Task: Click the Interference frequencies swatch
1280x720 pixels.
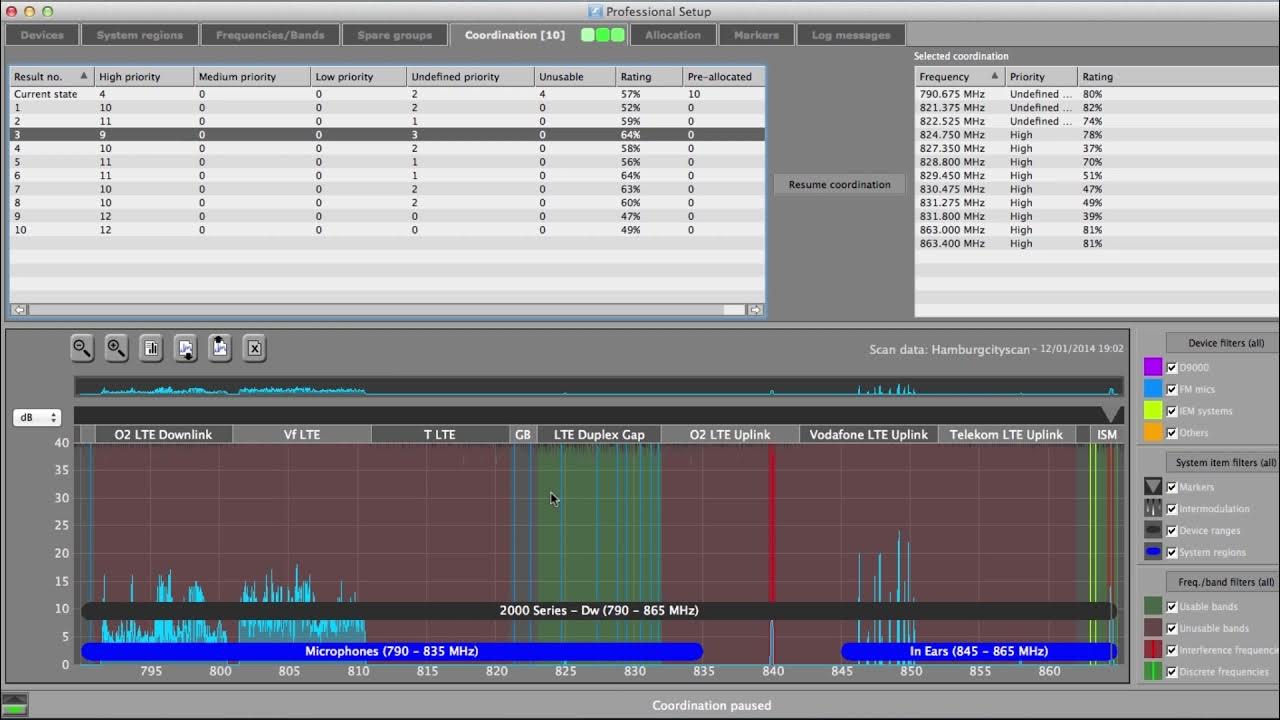Action: pos(1153,650)
